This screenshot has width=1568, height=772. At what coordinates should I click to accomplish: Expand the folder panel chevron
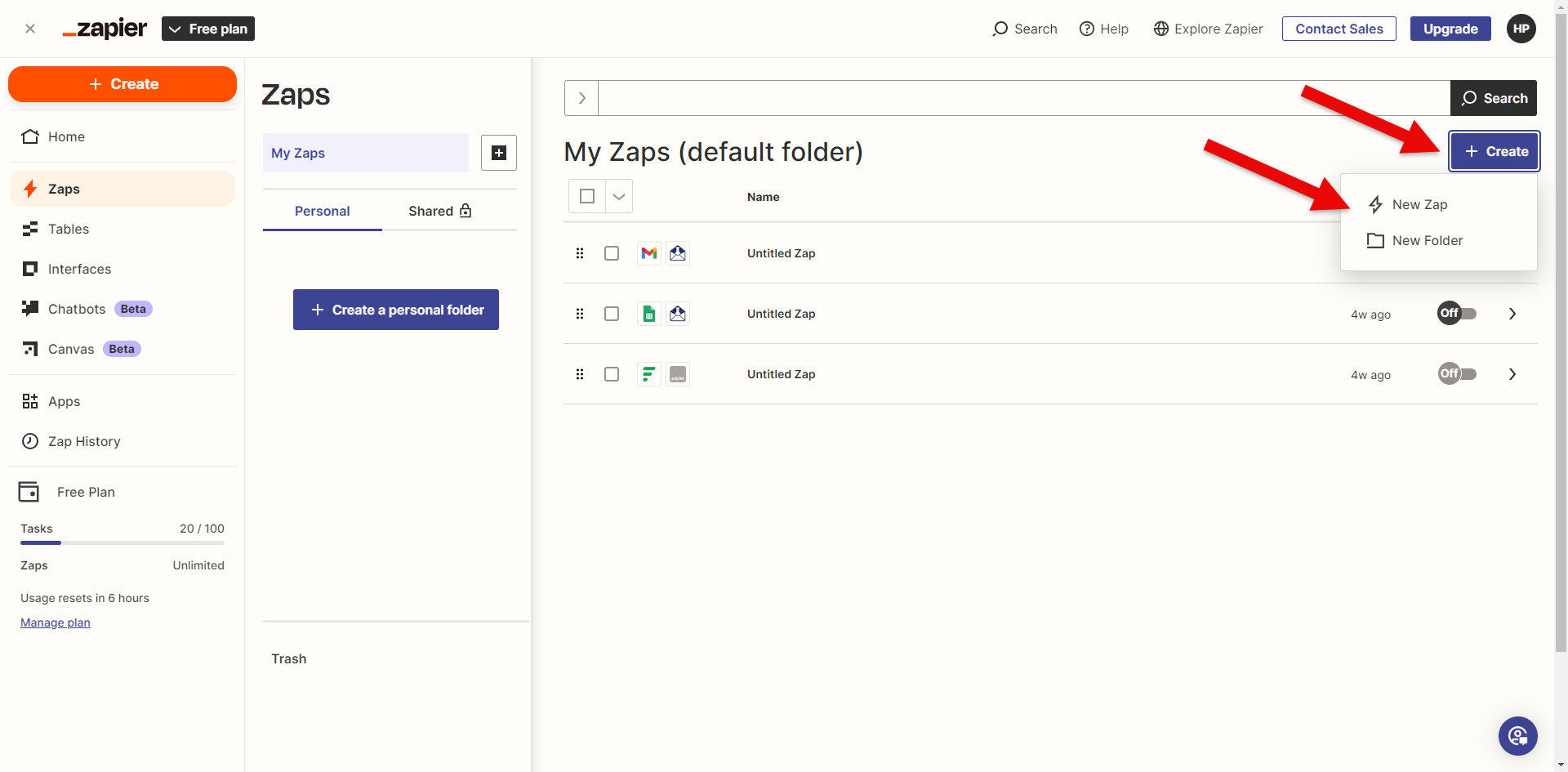click(581, 98)
